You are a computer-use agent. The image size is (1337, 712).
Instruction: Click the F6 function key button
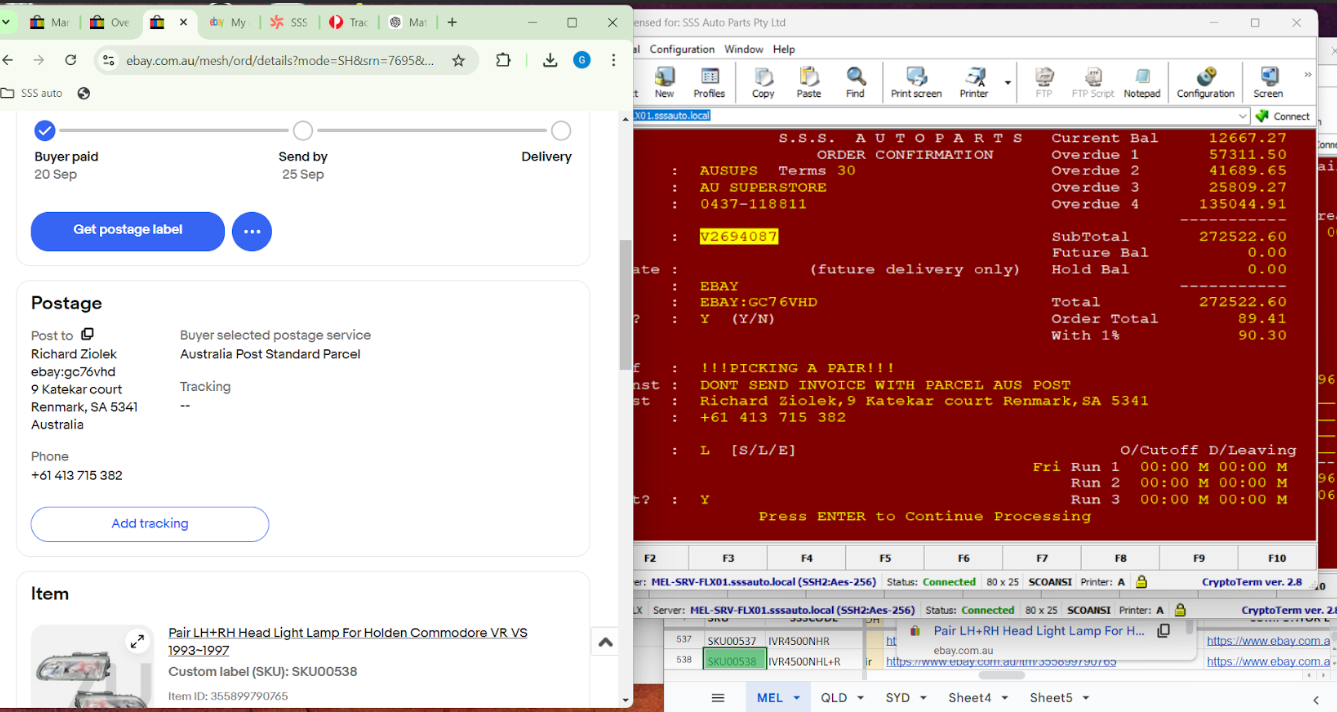coord(963,558)
